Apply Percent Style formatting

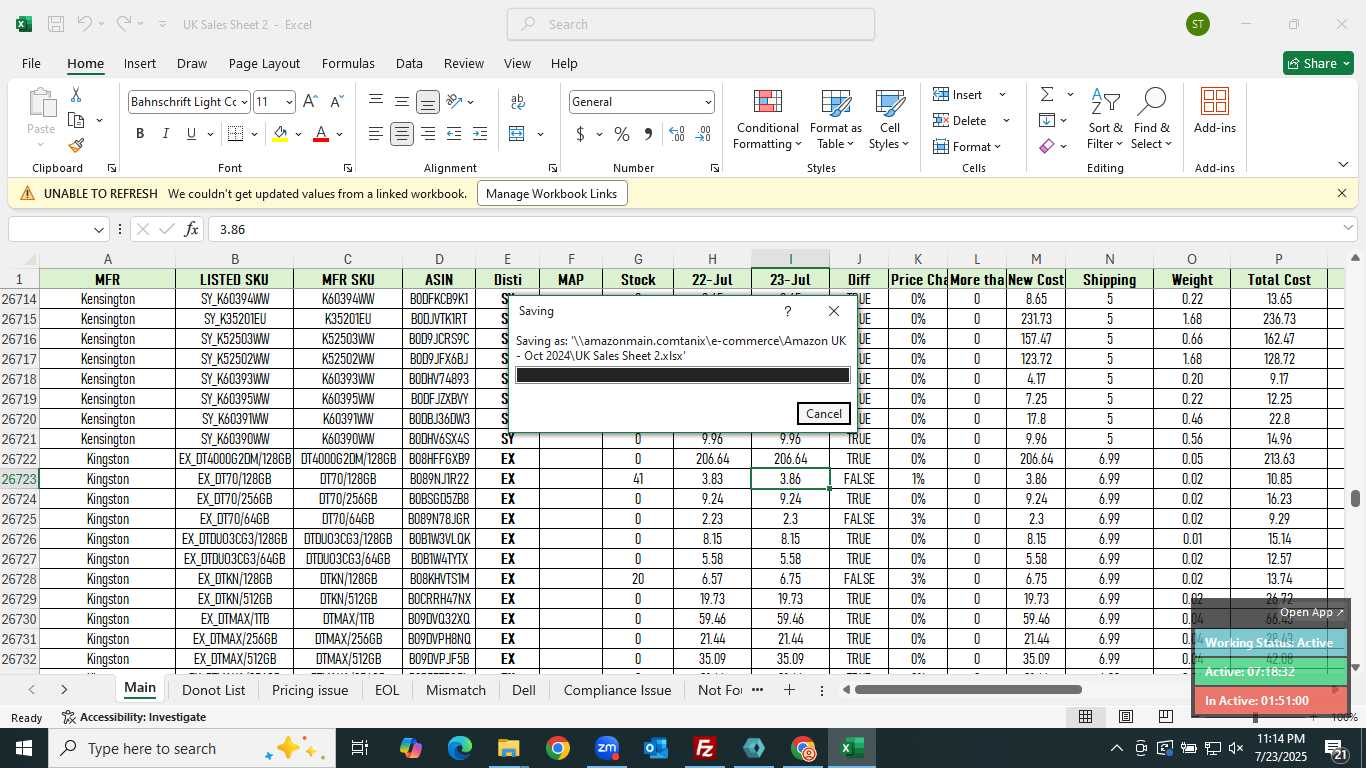(x=622, y=134)
